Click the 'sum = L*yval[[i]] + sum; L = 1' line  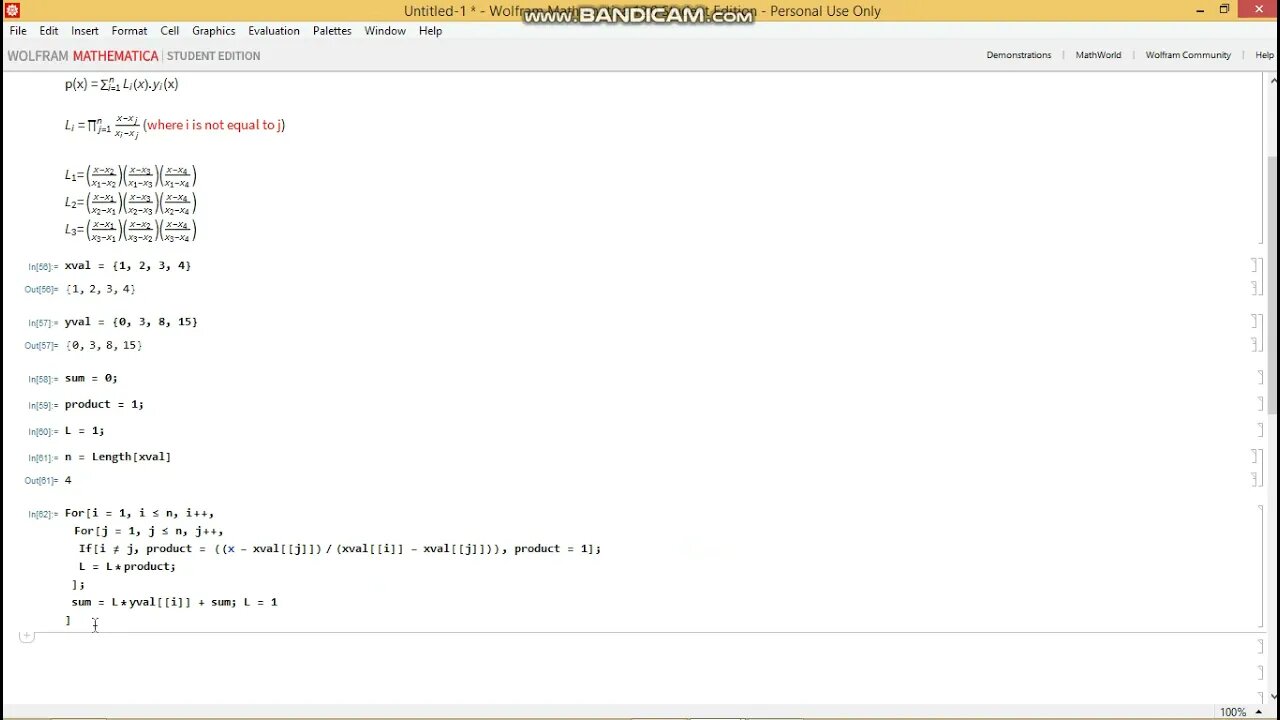(175, 602)
